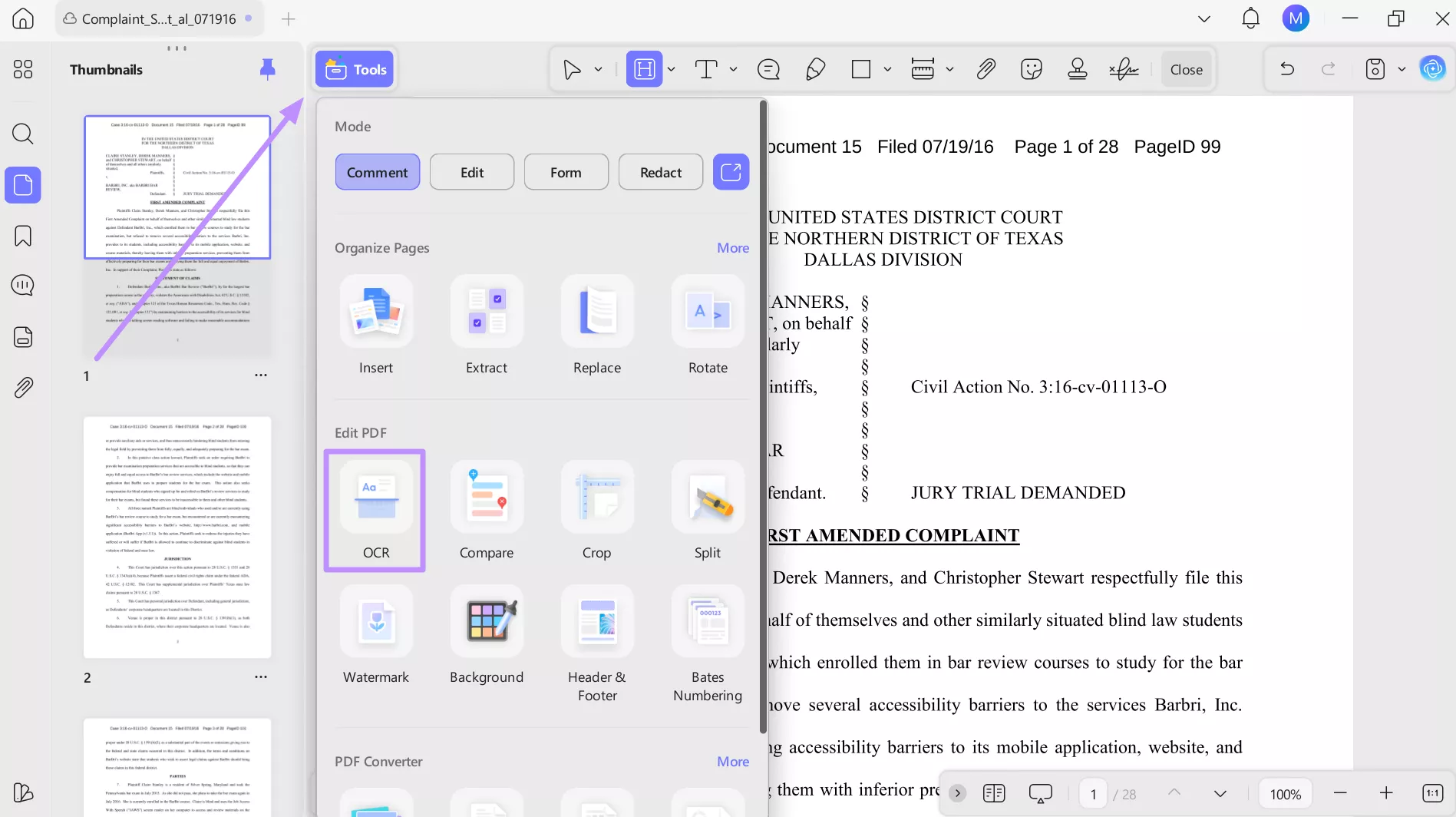1456x817 pixels.
Task: Click the 100% zoom level control
Action: [1284, 793]
